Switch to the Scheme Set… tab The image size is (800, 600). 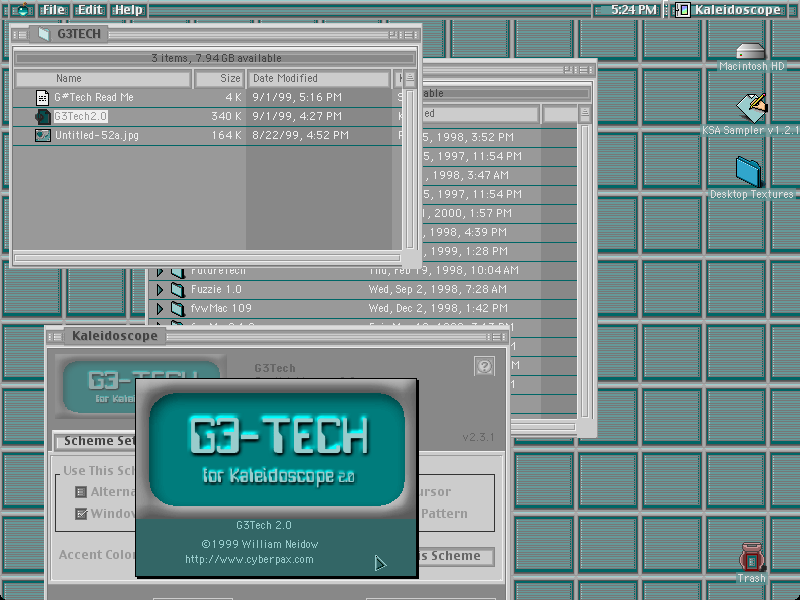pyautogui.click(x=95, y=441)
